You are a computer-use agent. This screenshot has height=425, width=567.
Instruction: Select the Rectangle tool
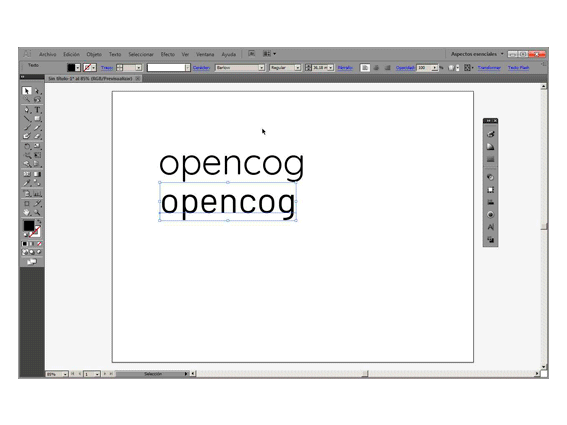coord(37,119)
